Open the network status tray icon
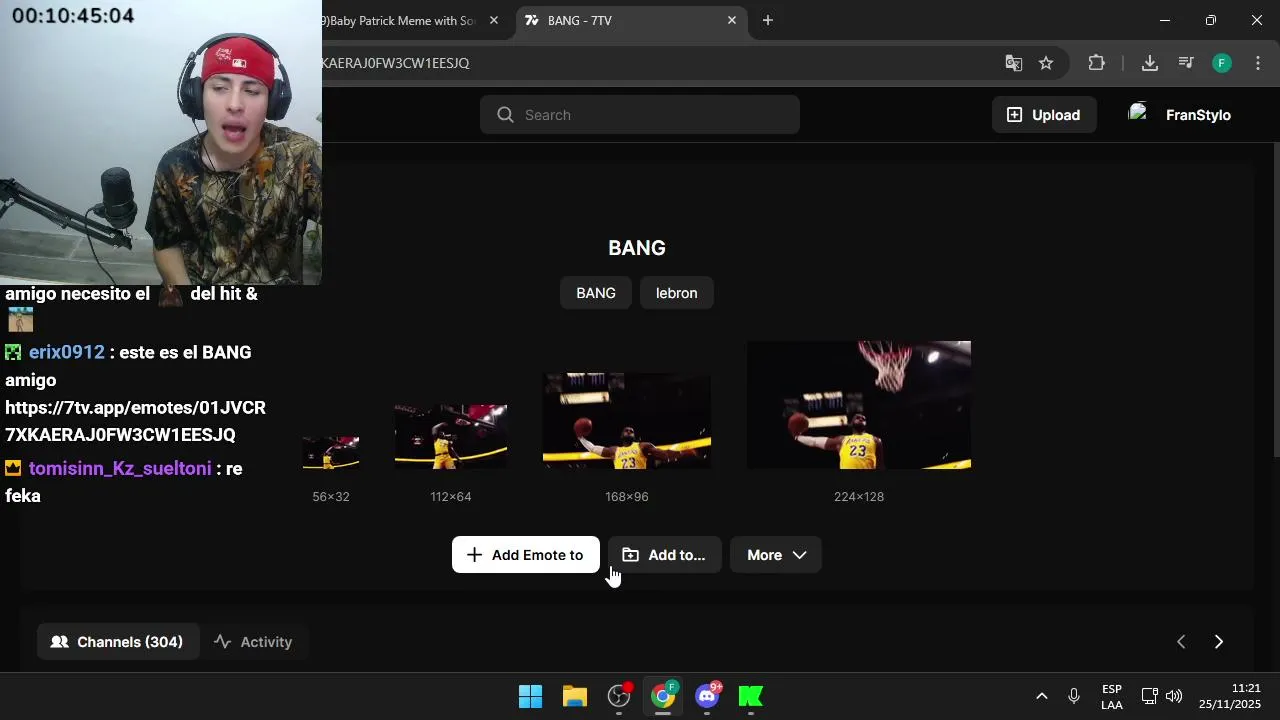 [1150, 696]
